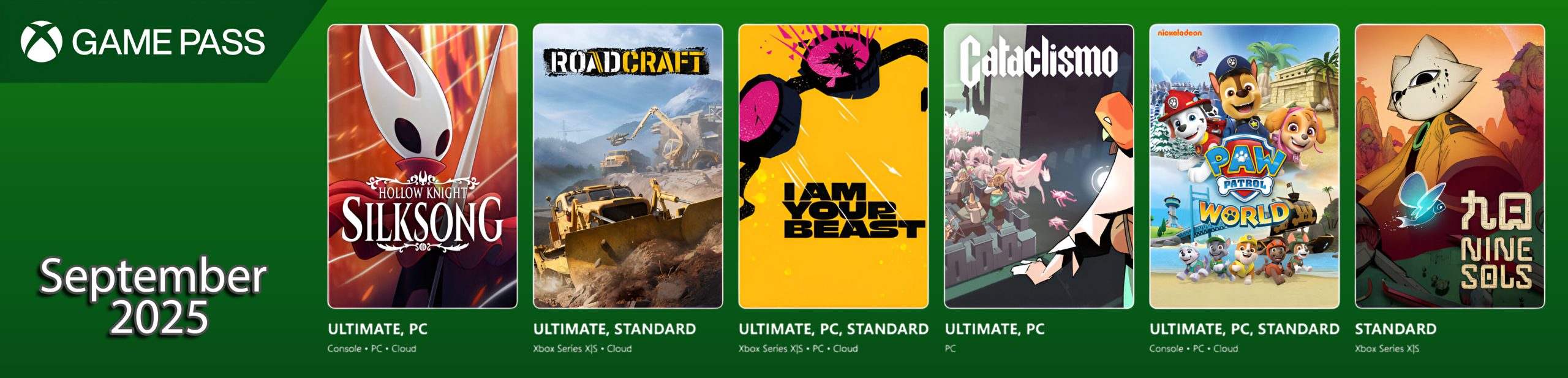Click STANDARD label under Nine Sols
Viewport: 1568px width, 378px height.
[x=1395, y=329]
